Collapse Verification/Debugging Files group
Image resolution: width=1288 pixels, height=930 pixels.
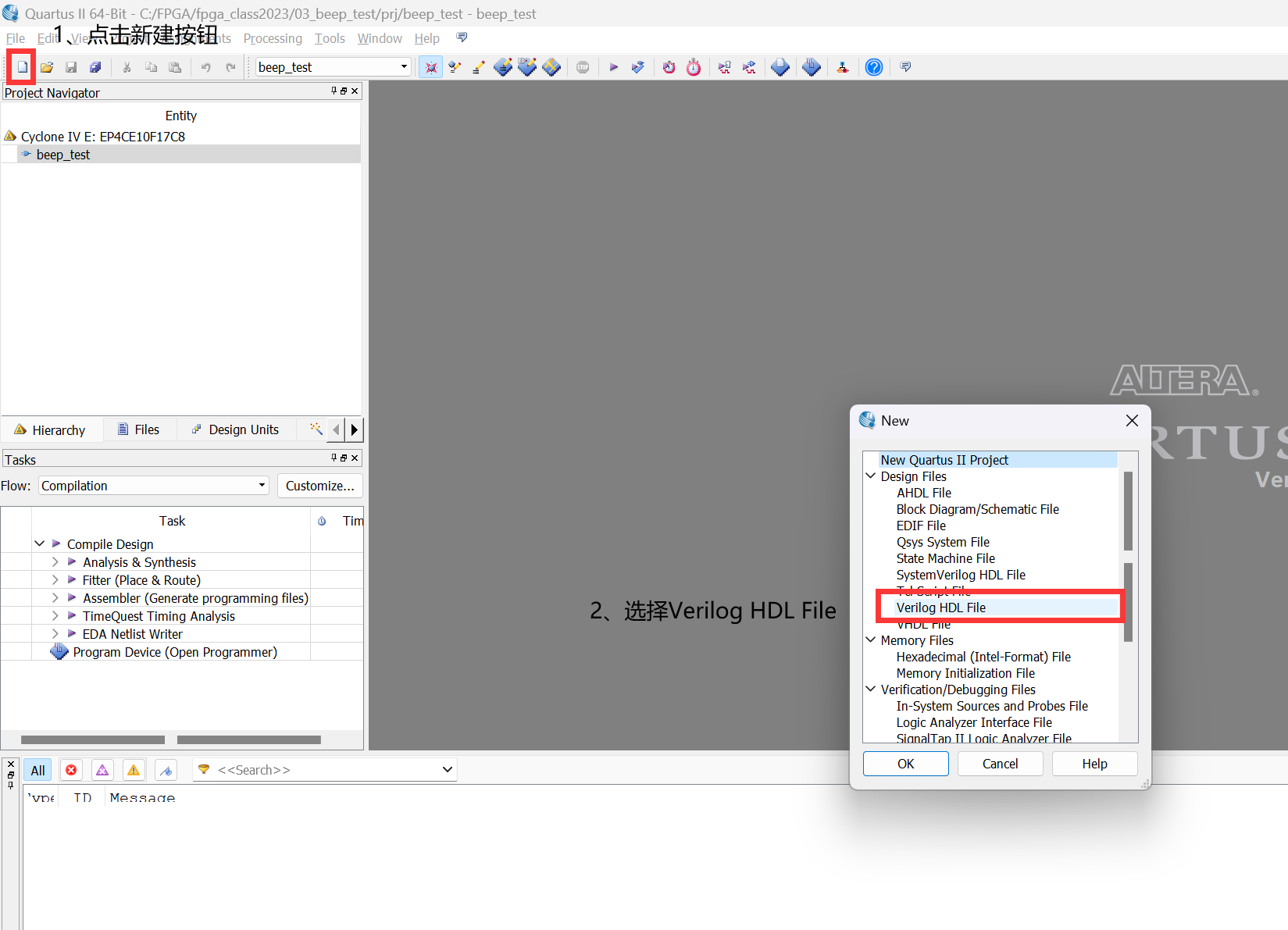(870, 689)
